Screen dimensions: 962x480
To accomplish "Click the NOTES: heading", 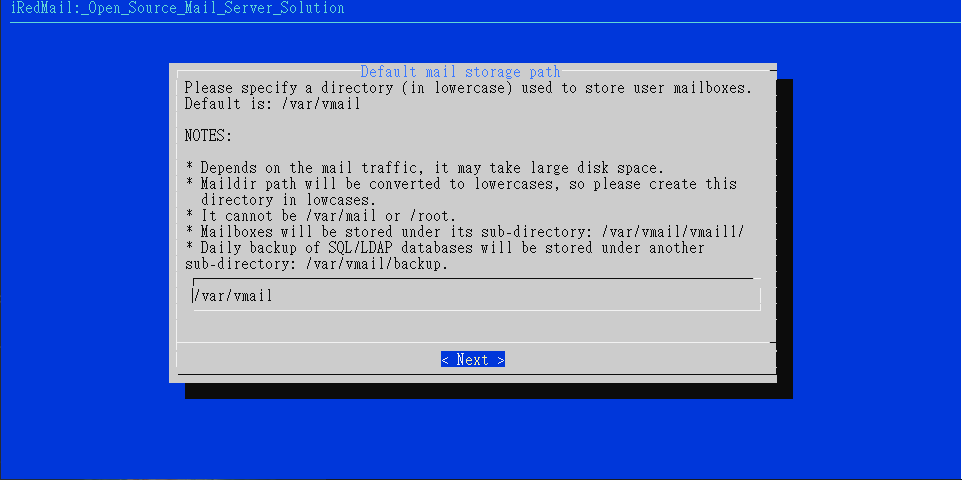I will point(209,136).
